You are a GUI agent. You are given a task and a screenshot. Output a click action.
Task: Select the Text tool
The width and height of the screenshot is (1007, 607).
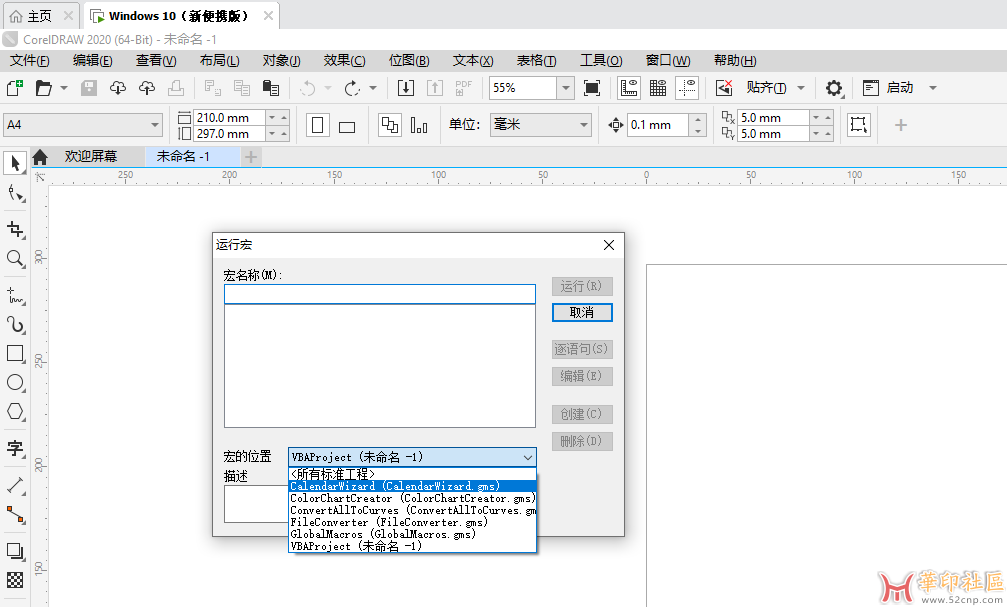click(x=16, y=448)
